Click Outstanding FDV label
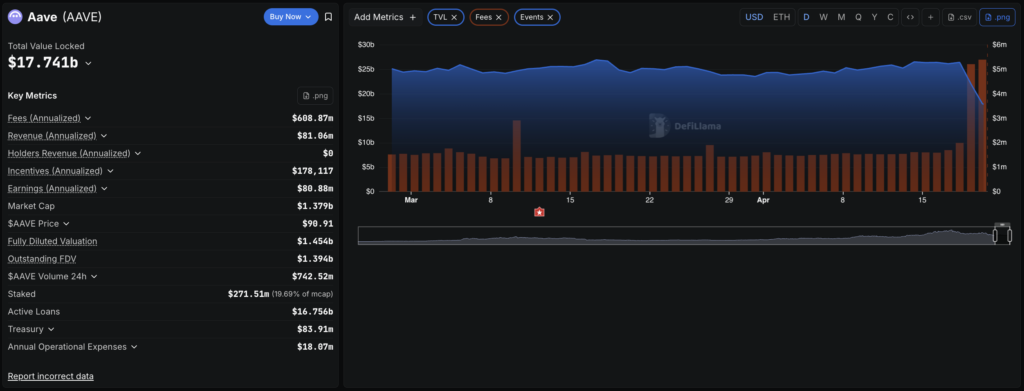 (x=42, y=259)
